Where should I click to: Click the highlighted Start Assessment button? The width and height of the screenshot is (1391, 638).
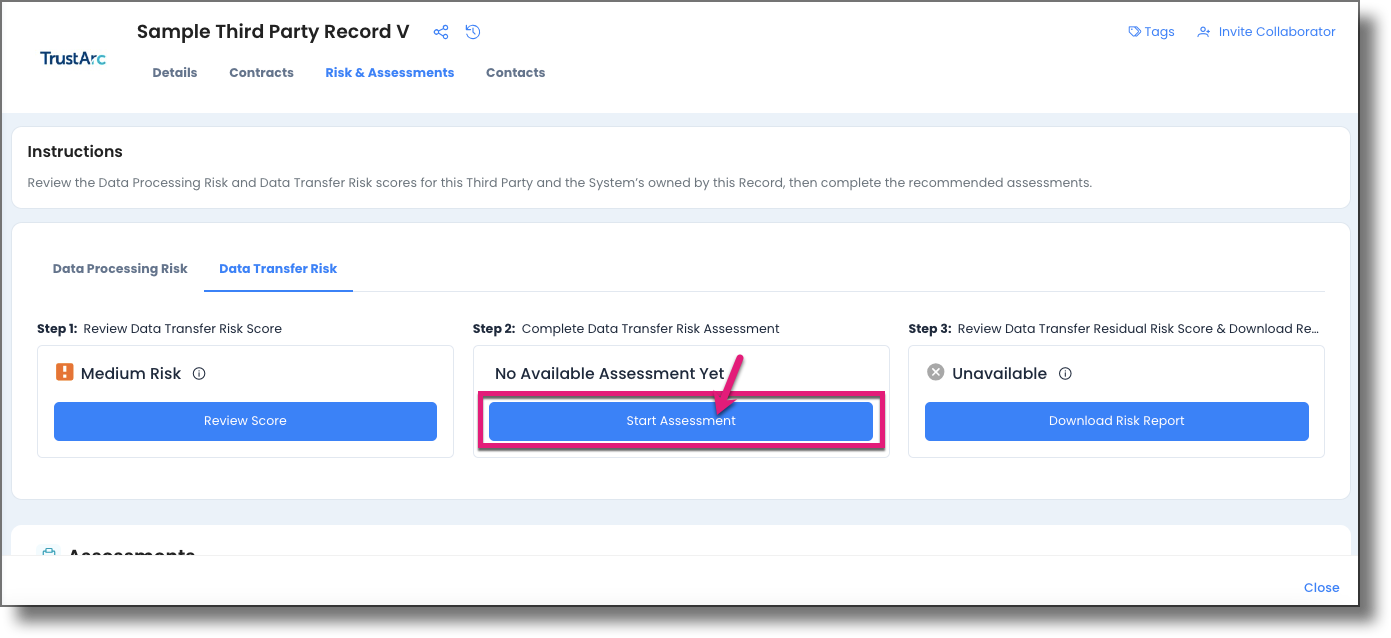point(681,421)
